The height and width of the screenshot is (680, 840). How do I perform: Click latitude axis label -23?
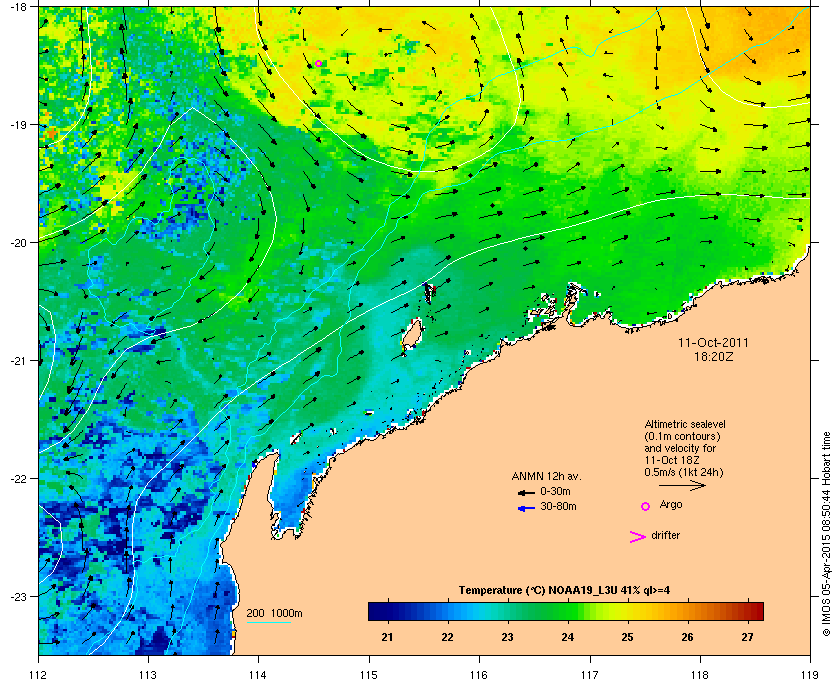pyautogui.click(x=18, y=596)
